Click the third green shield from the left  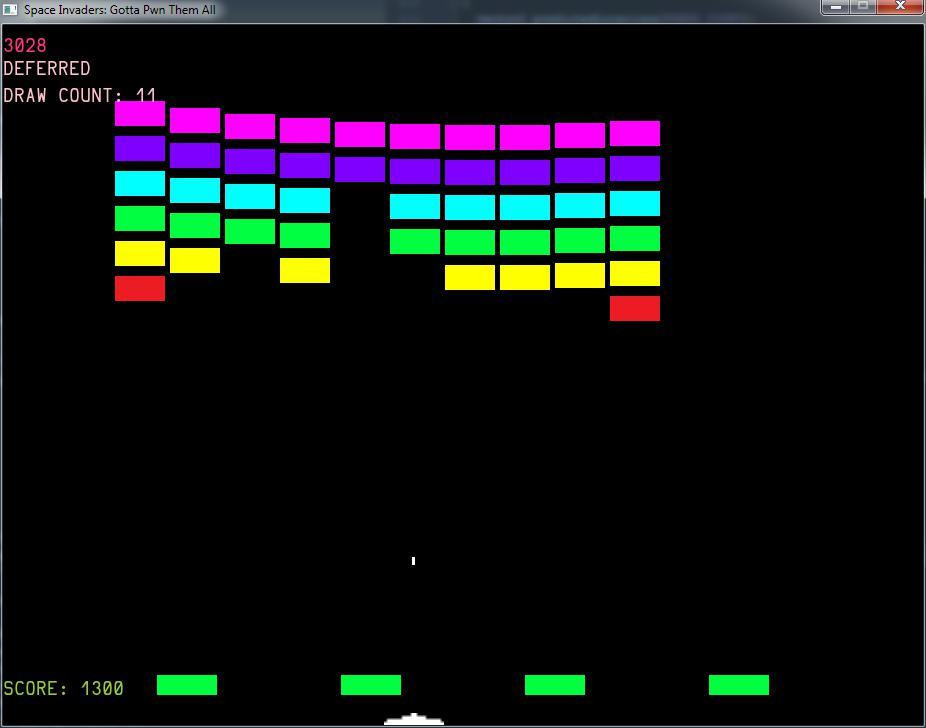[555, 685]
